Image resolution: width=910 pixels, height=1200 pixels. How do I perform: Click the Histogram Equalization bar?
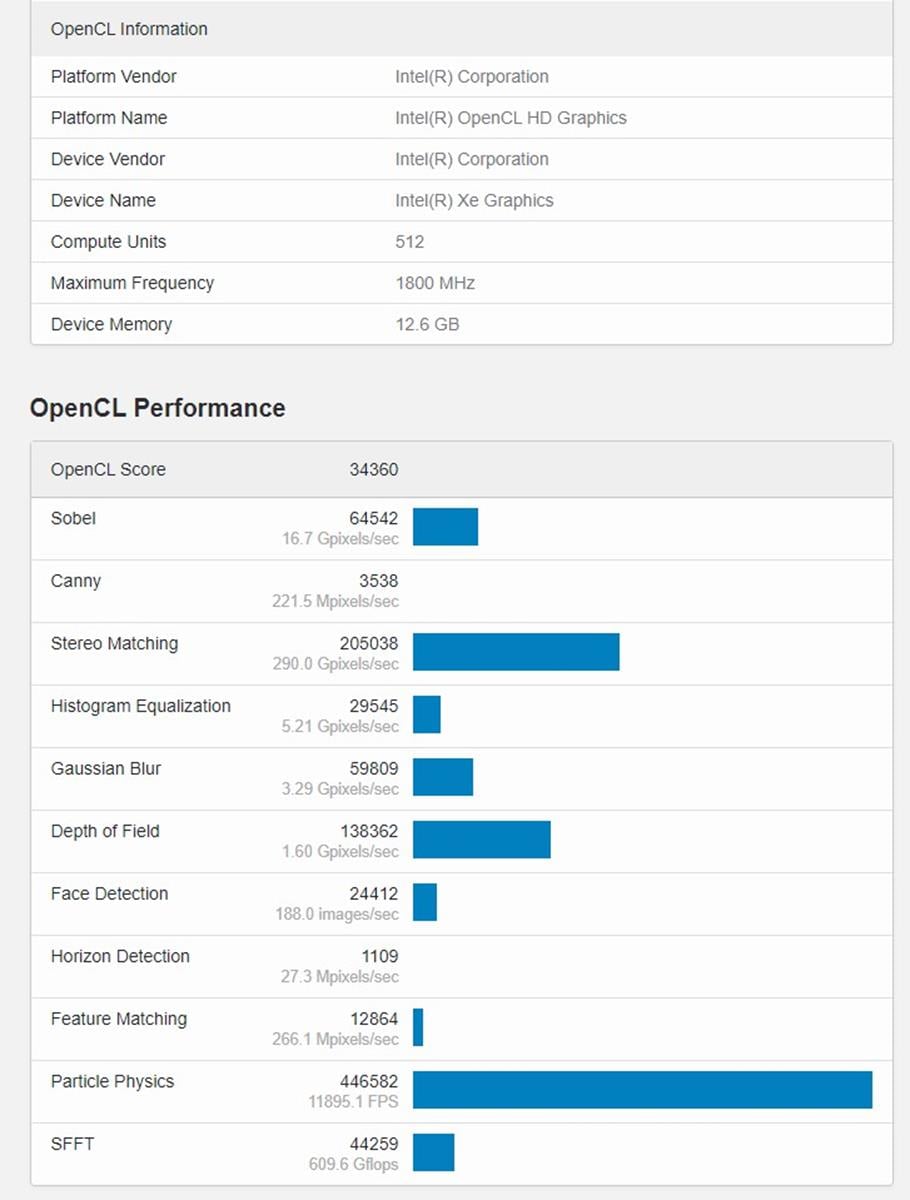426,714
